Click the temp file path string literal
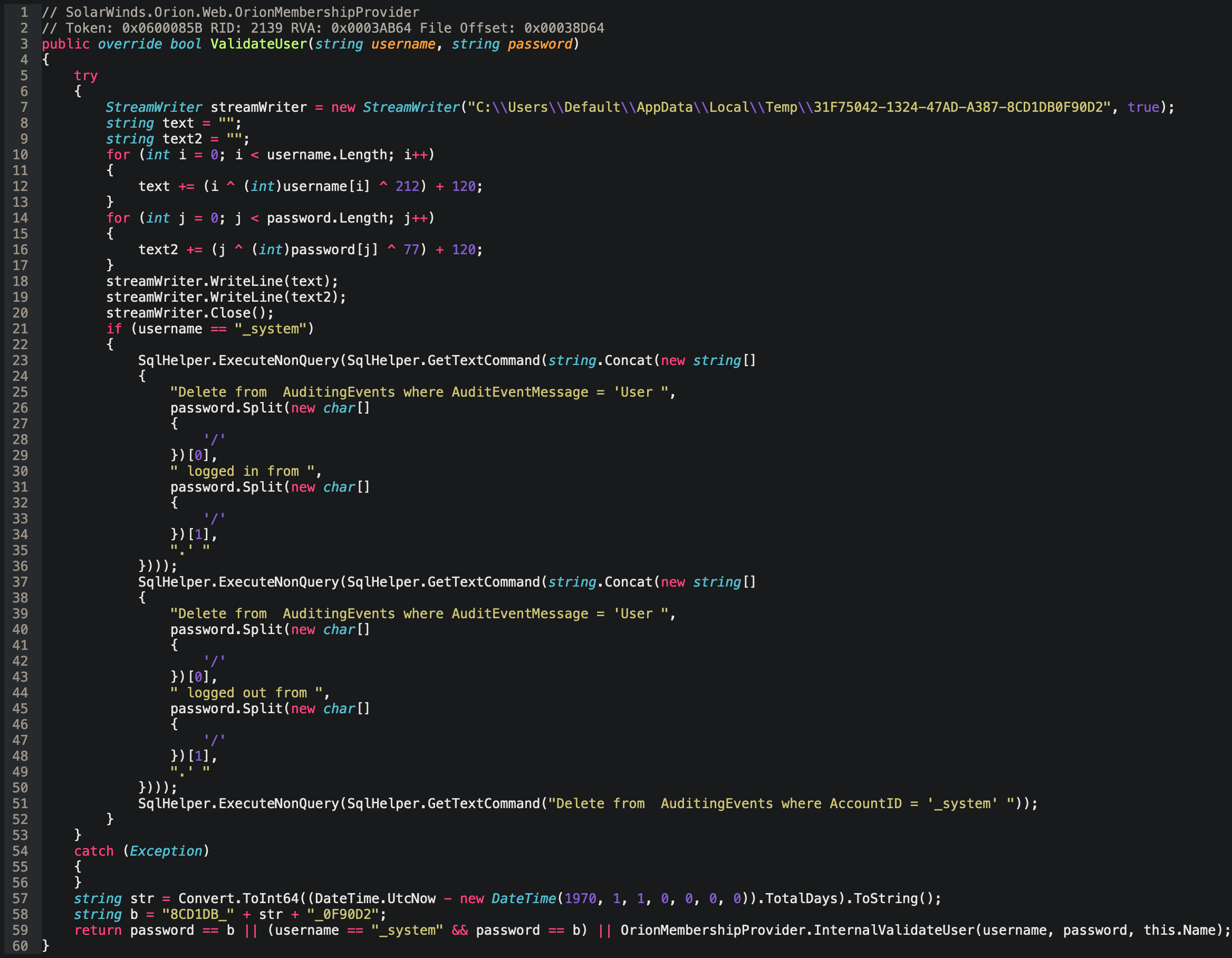This screenshot has height=958, width=1232. 789,107
